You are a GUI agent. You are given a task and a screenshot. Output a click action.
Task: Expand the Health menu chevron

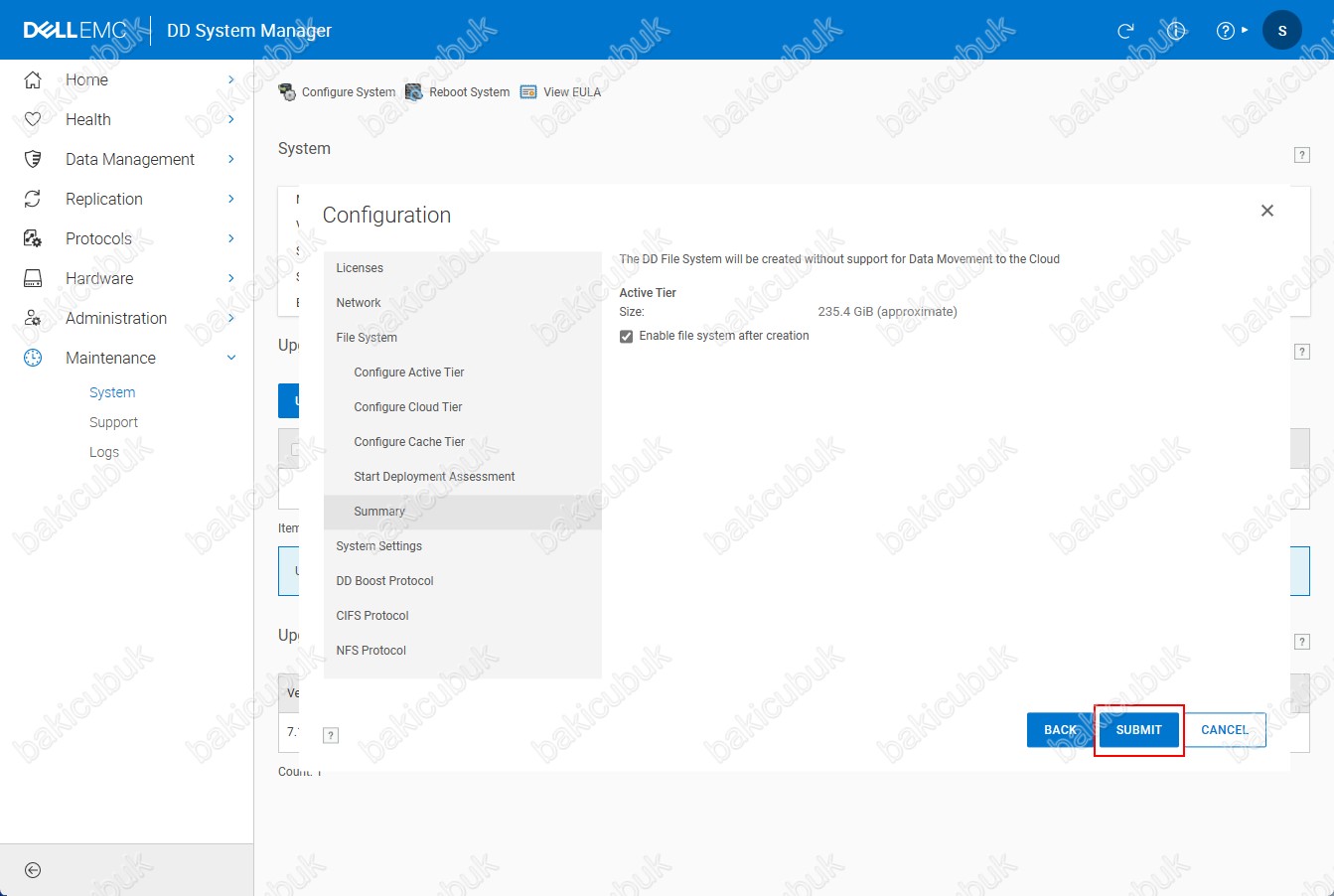(230, 119)
